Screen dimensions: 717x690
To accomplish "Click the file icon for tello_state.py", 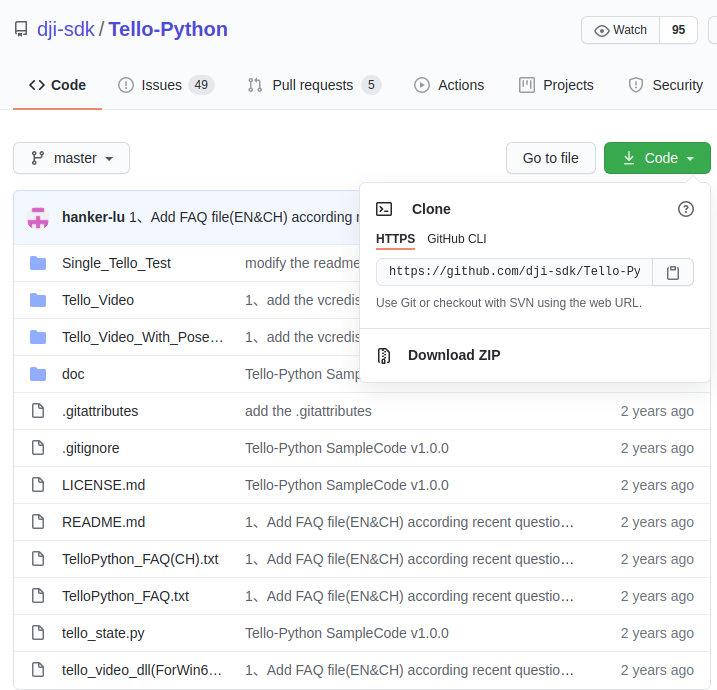I will 38,633.
